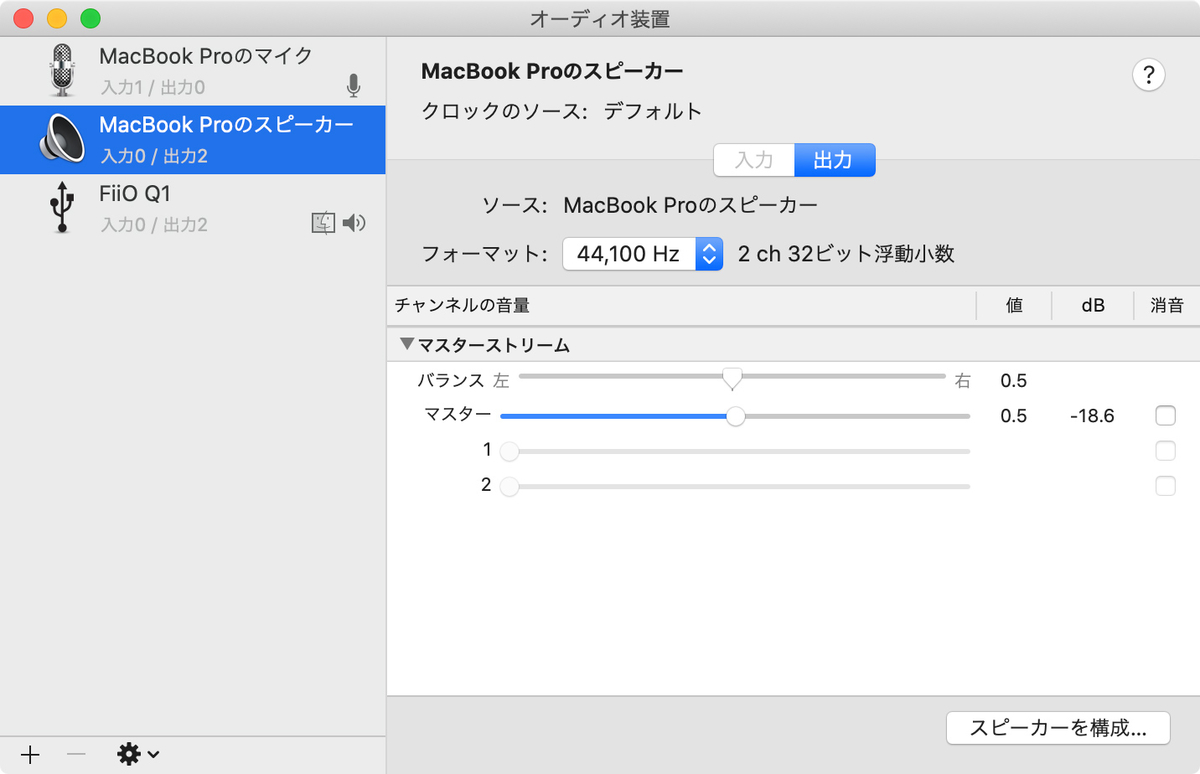This screenshot has height=774, width=1200.
Task: Toggle the マスター mute checkbox
Action: point(1165,415)
